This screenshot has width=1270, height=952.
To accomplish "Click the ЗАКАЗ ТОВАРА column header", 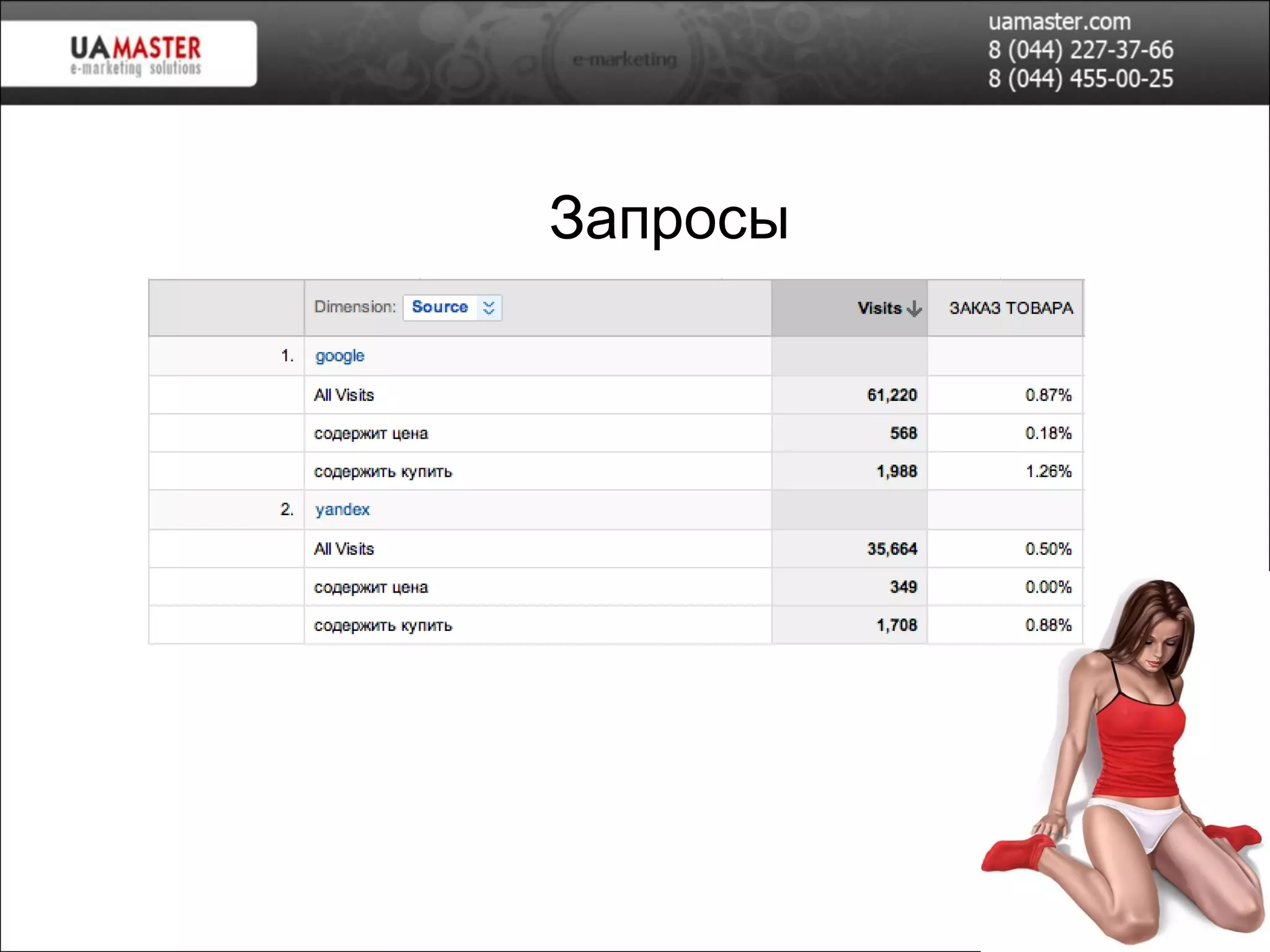I will 1010,308.
